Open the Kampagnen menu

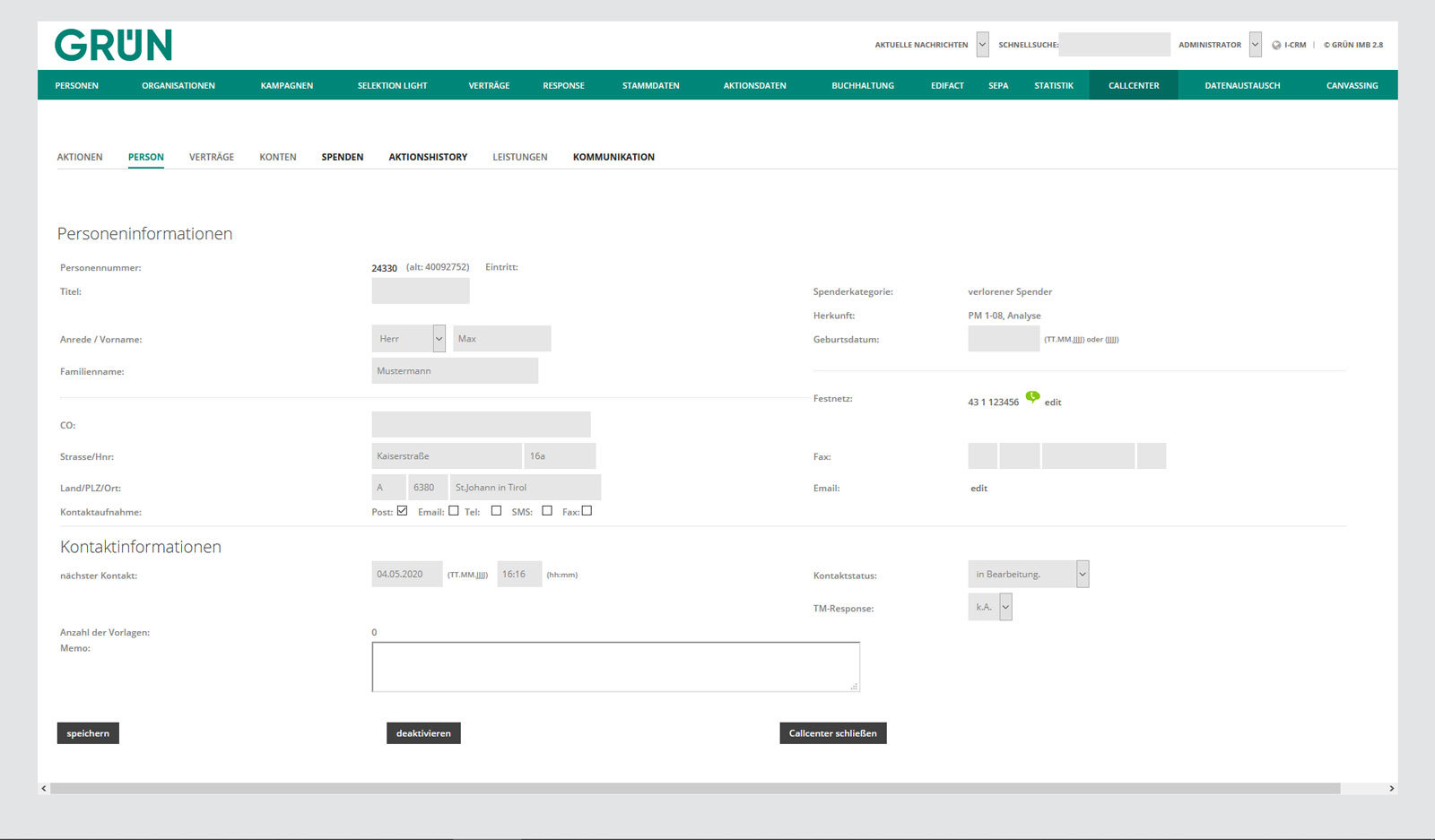[x=287, y=85]
